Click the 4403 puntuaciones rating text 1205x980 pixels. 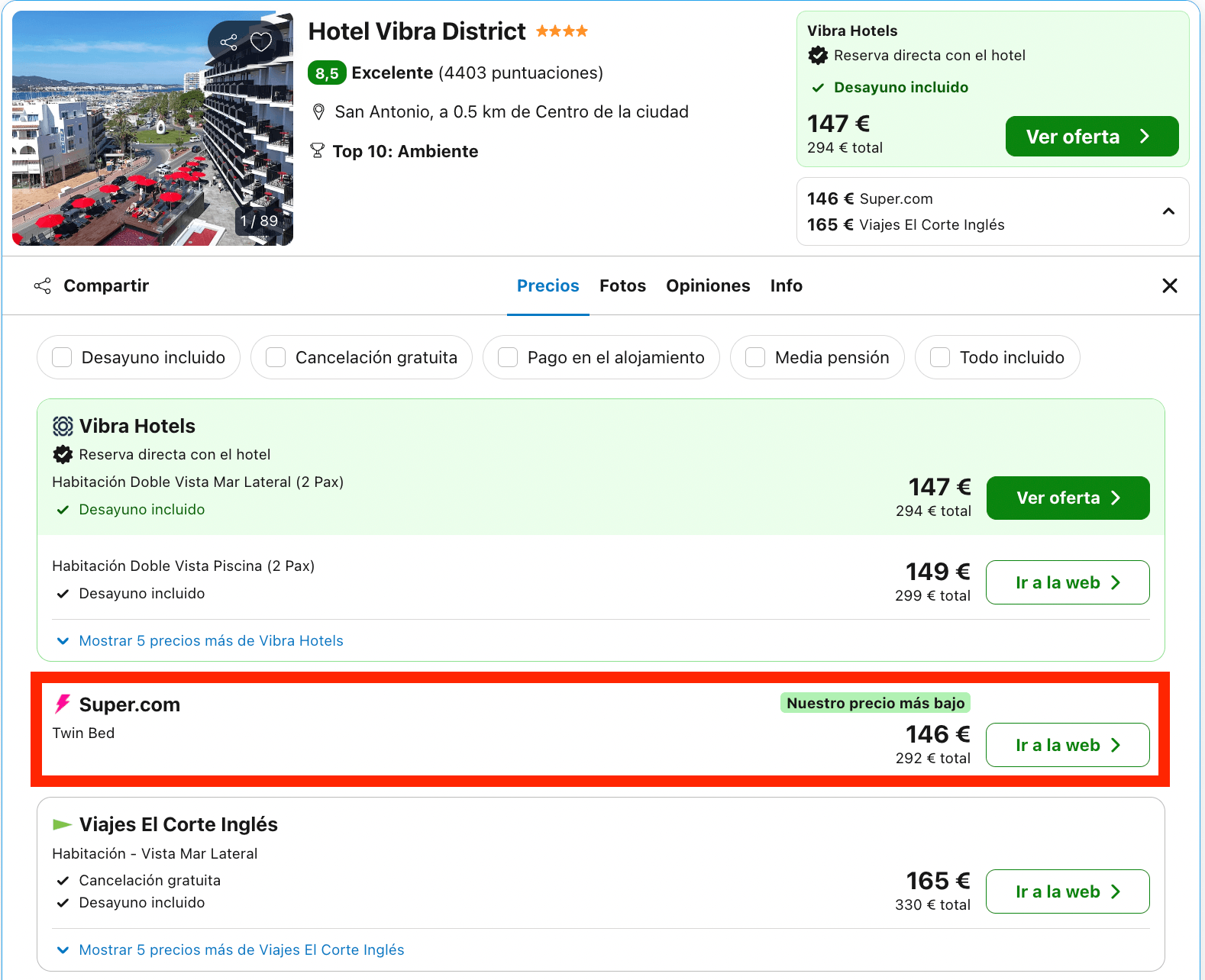[521, 73]
